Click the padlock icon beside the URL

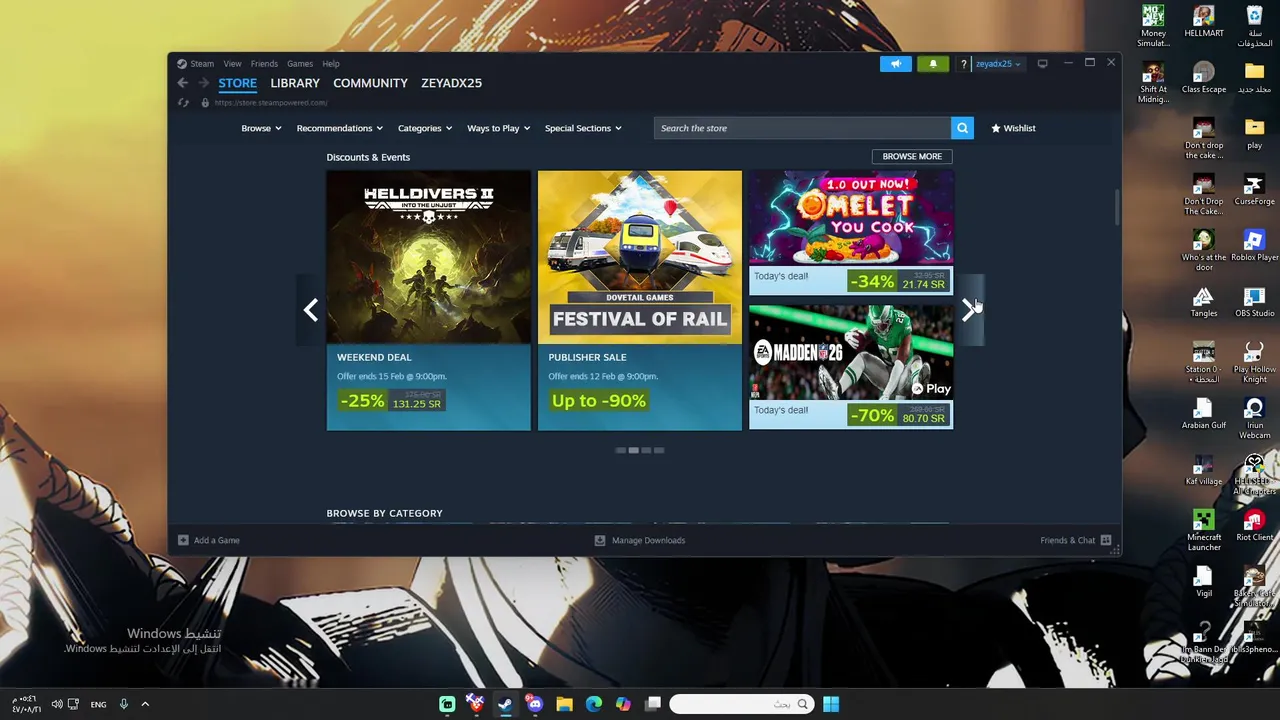(x=205, y=102)
